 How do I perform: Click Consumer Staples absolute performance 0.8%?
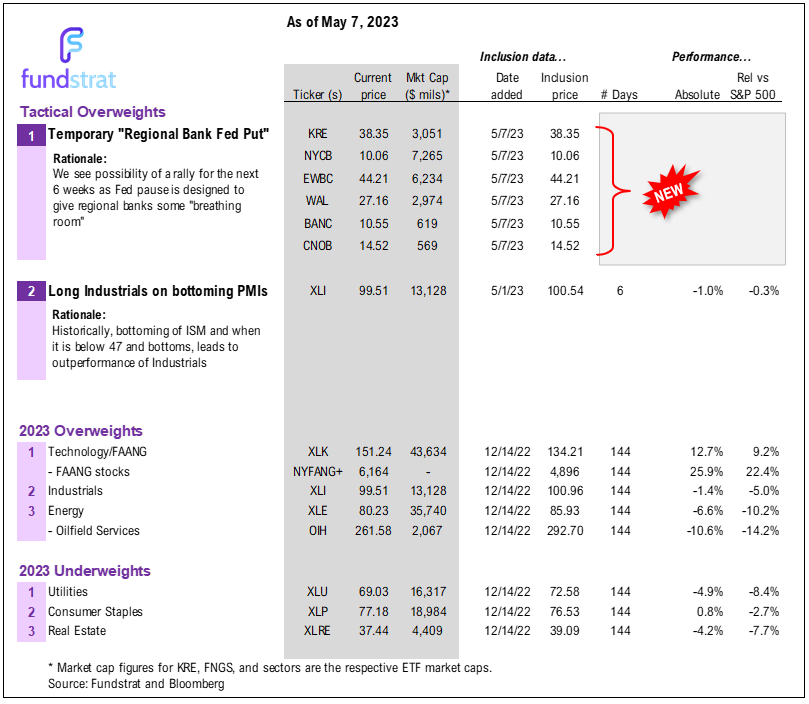(710, 612)
